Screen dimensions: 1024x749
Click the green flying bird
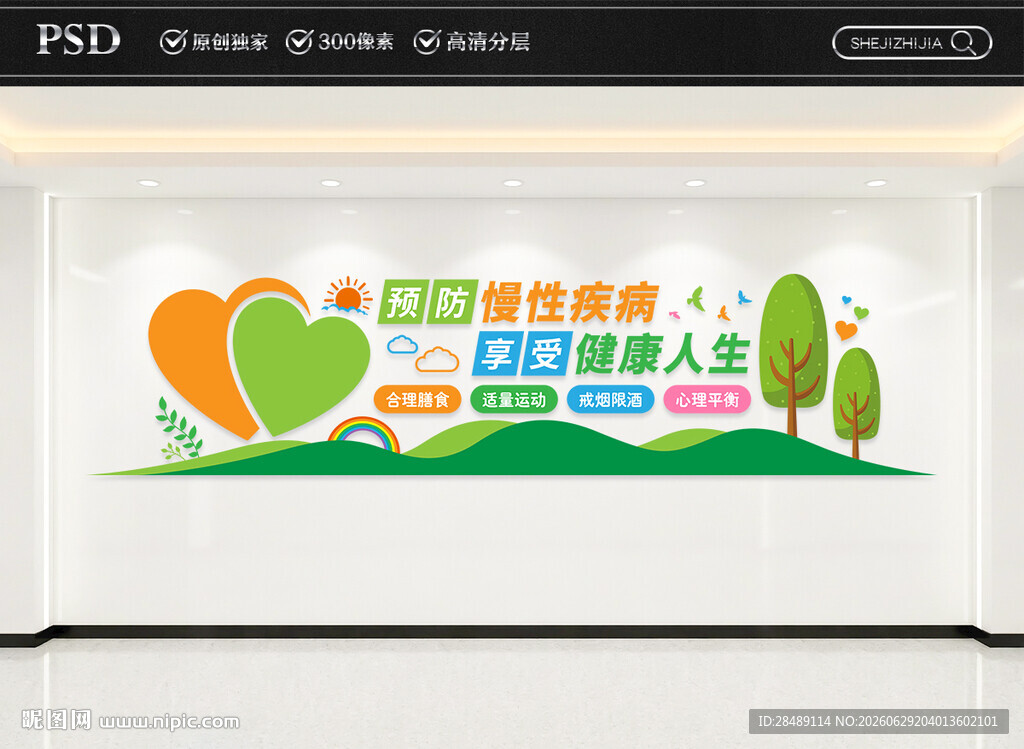696,298
